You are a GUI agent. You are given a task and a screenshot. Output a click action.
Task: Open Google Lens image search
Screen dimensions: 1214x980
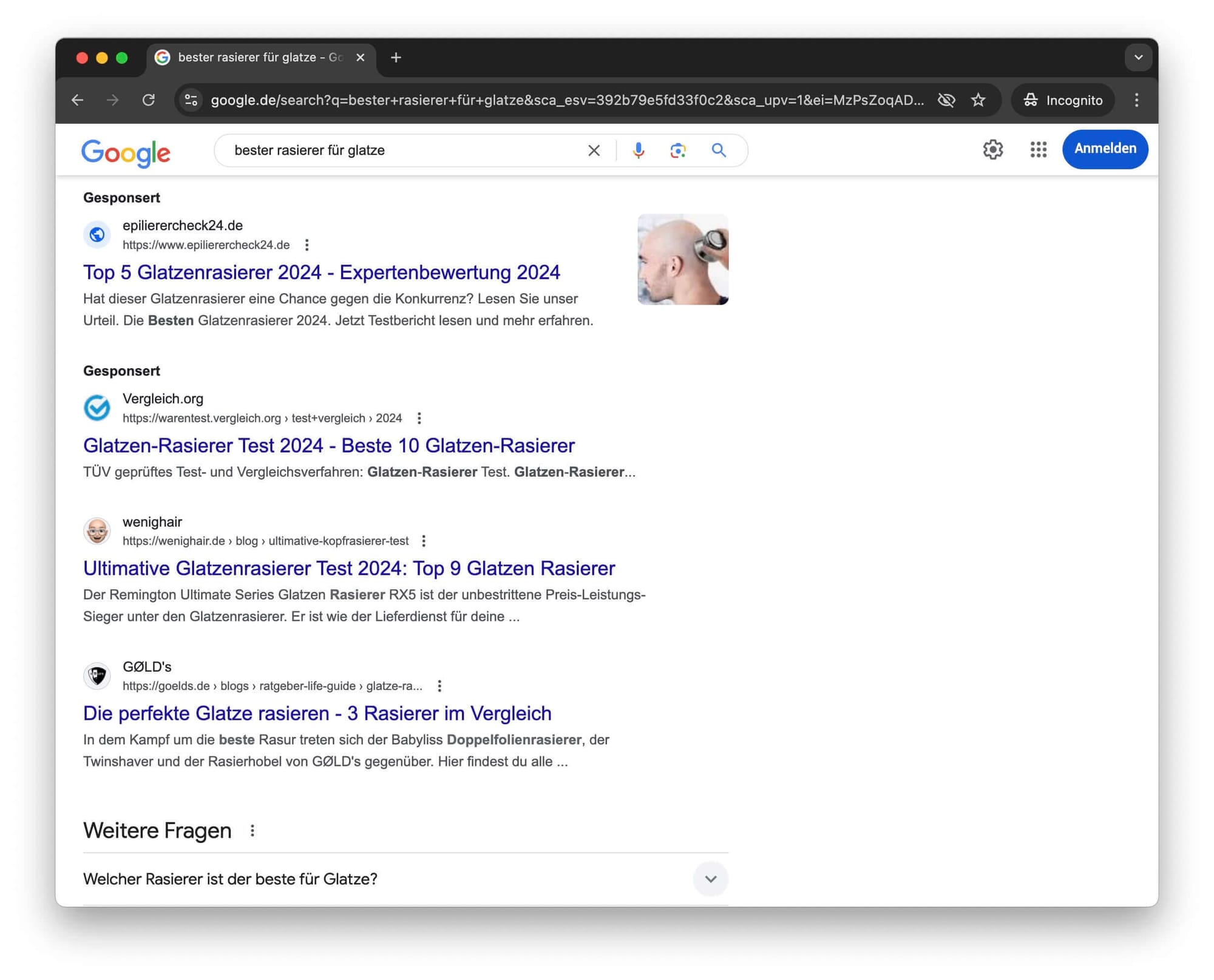pyautogui.click(x=678, y=150)
